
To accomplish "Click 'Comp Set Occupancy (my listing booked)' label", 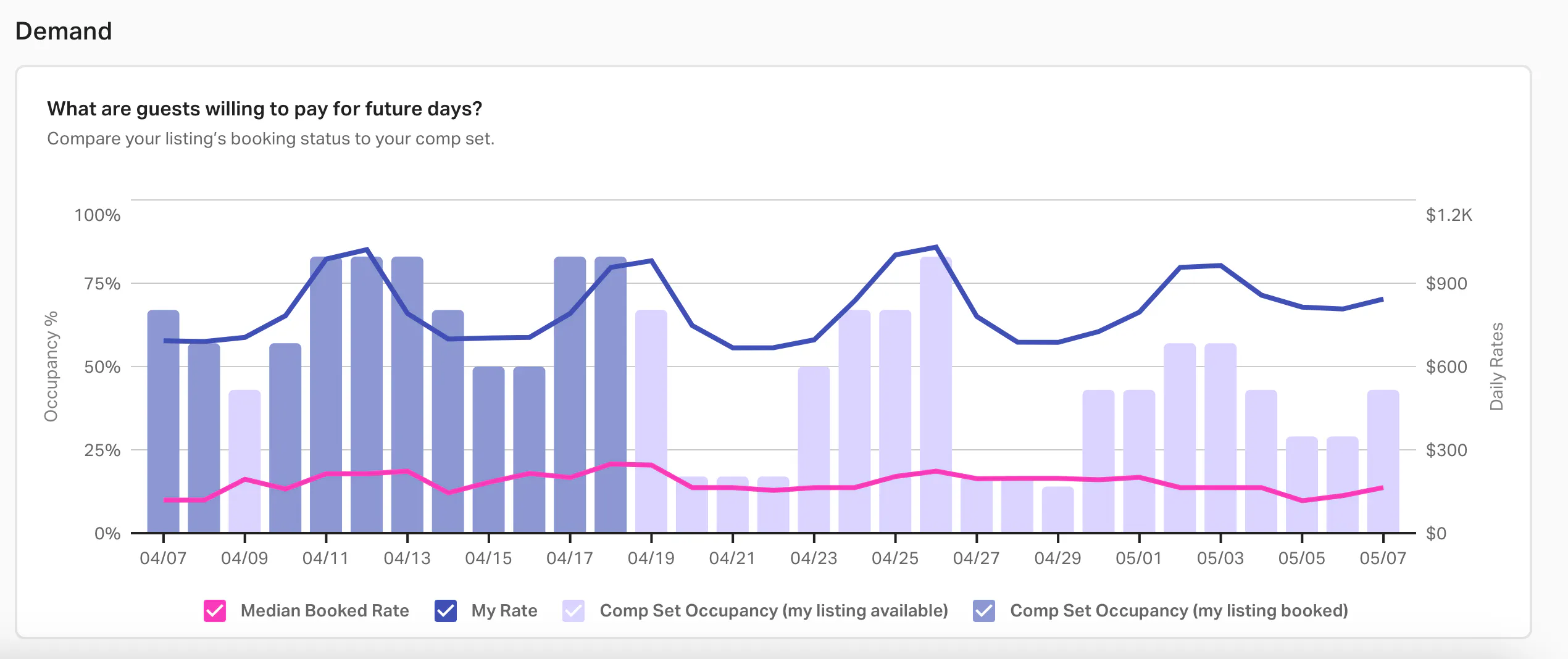I will (1179, 611).
